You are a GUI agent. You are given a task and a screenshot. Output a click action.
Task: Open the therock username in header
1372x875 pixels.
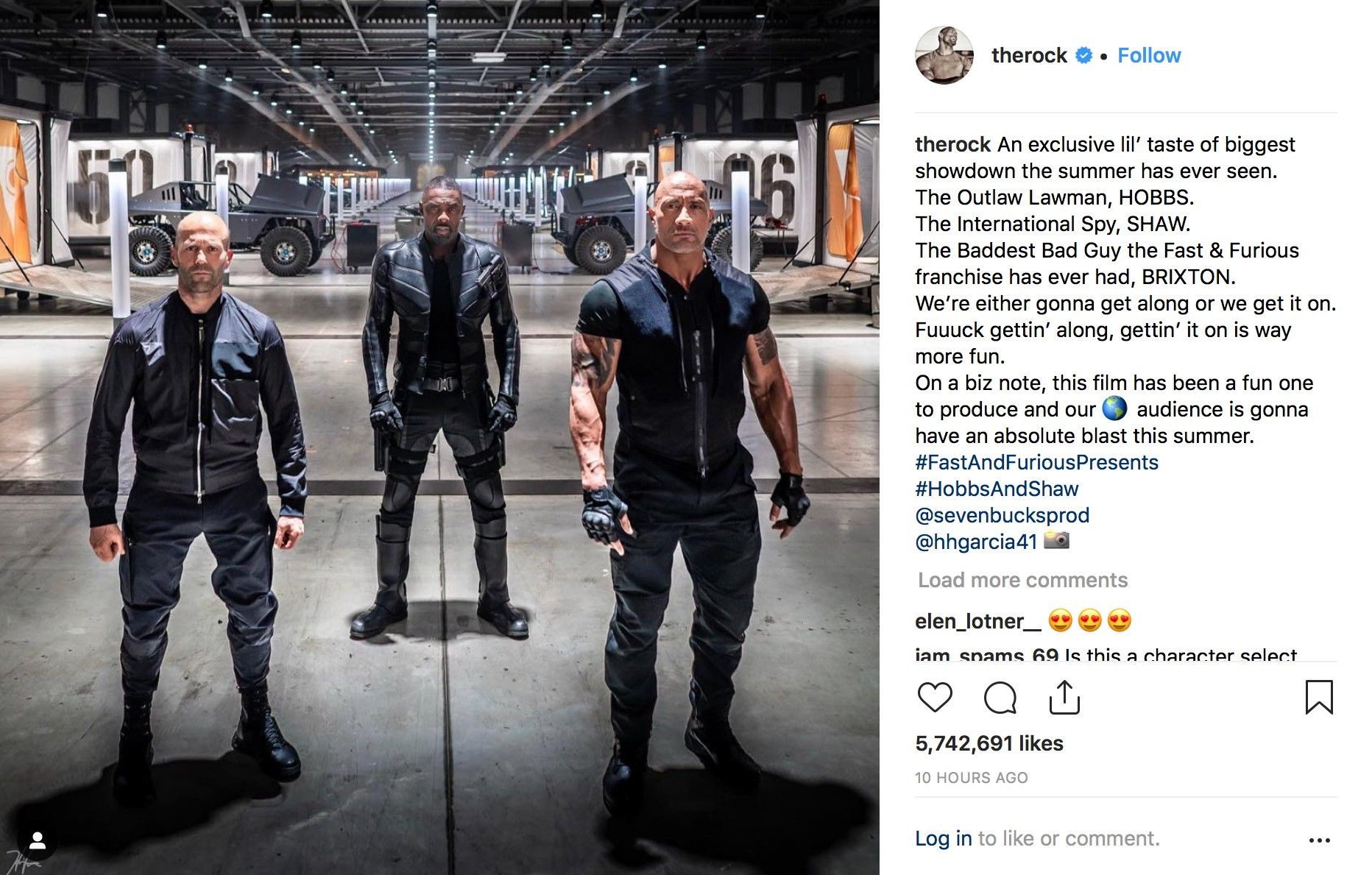point(1029,55)
